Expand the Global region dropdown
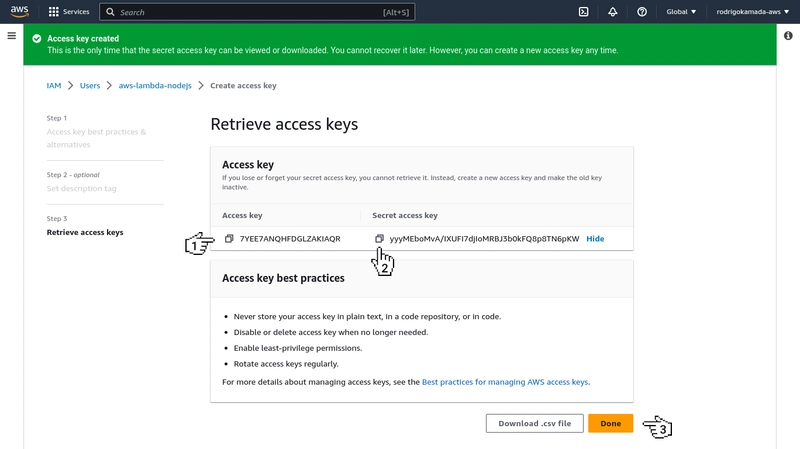Viewport: 800px width, 449px height. (682, 12)
